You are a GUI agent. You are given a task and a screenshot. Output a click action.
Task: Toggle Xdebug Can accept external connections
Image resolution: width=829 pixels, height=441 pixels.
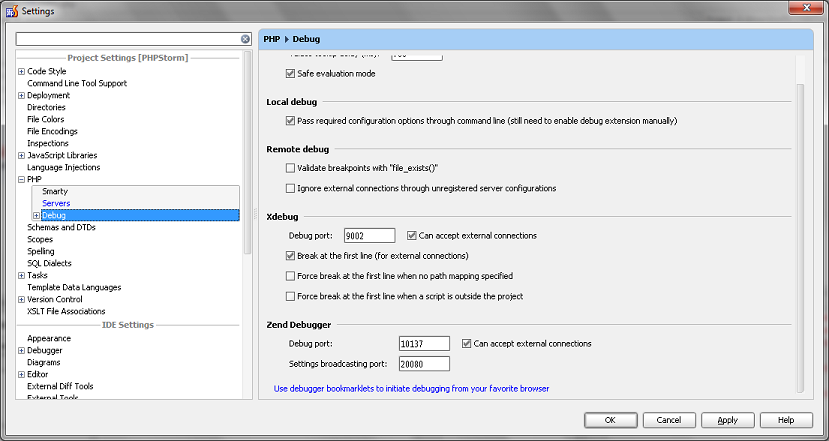click(x=412, y=236)
